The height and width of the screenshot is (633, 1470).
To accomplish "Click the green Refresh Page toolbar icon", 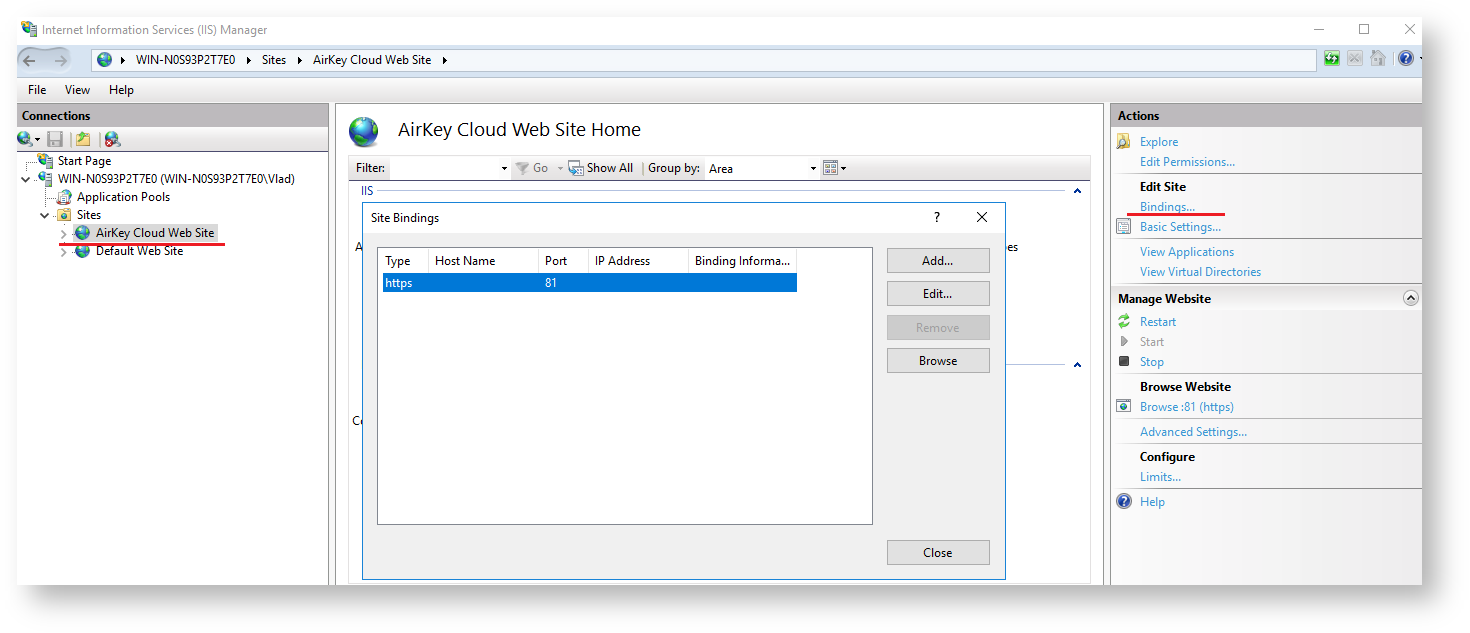I will 1332,59.
